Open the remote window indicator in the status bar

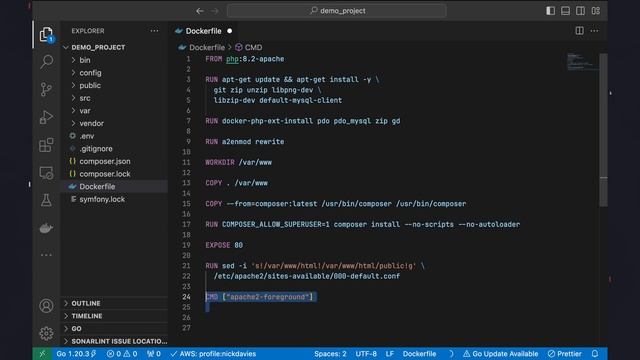(x=42, y=354)
